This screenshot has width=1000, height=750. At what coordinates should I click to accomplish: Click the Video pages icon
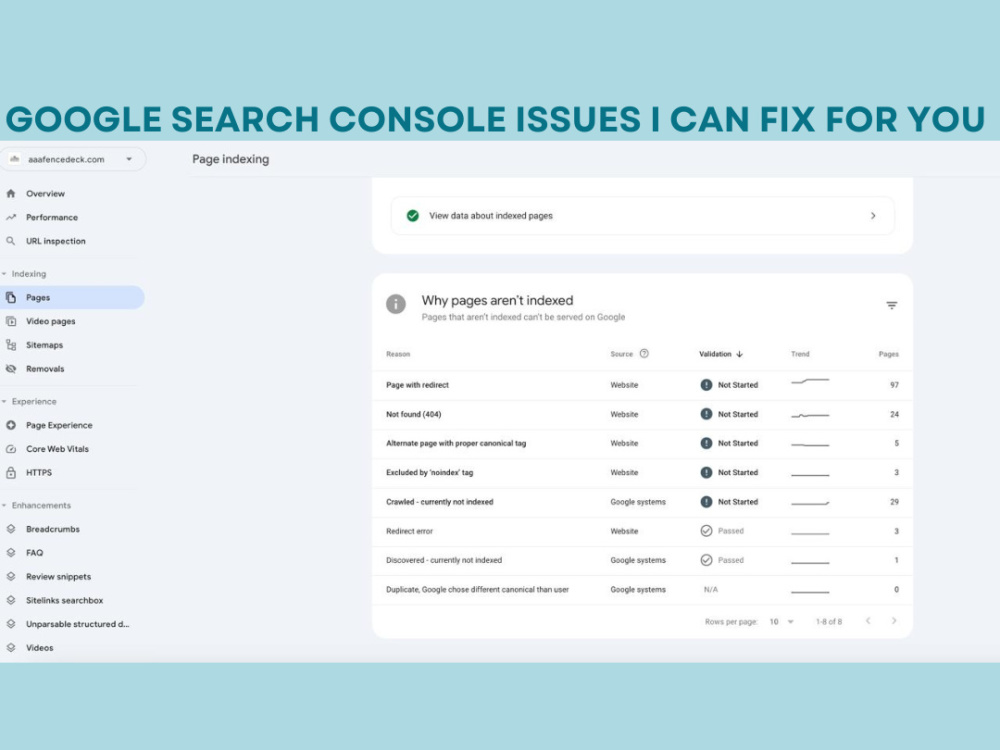pyautogui.click(x=11, y=321)
